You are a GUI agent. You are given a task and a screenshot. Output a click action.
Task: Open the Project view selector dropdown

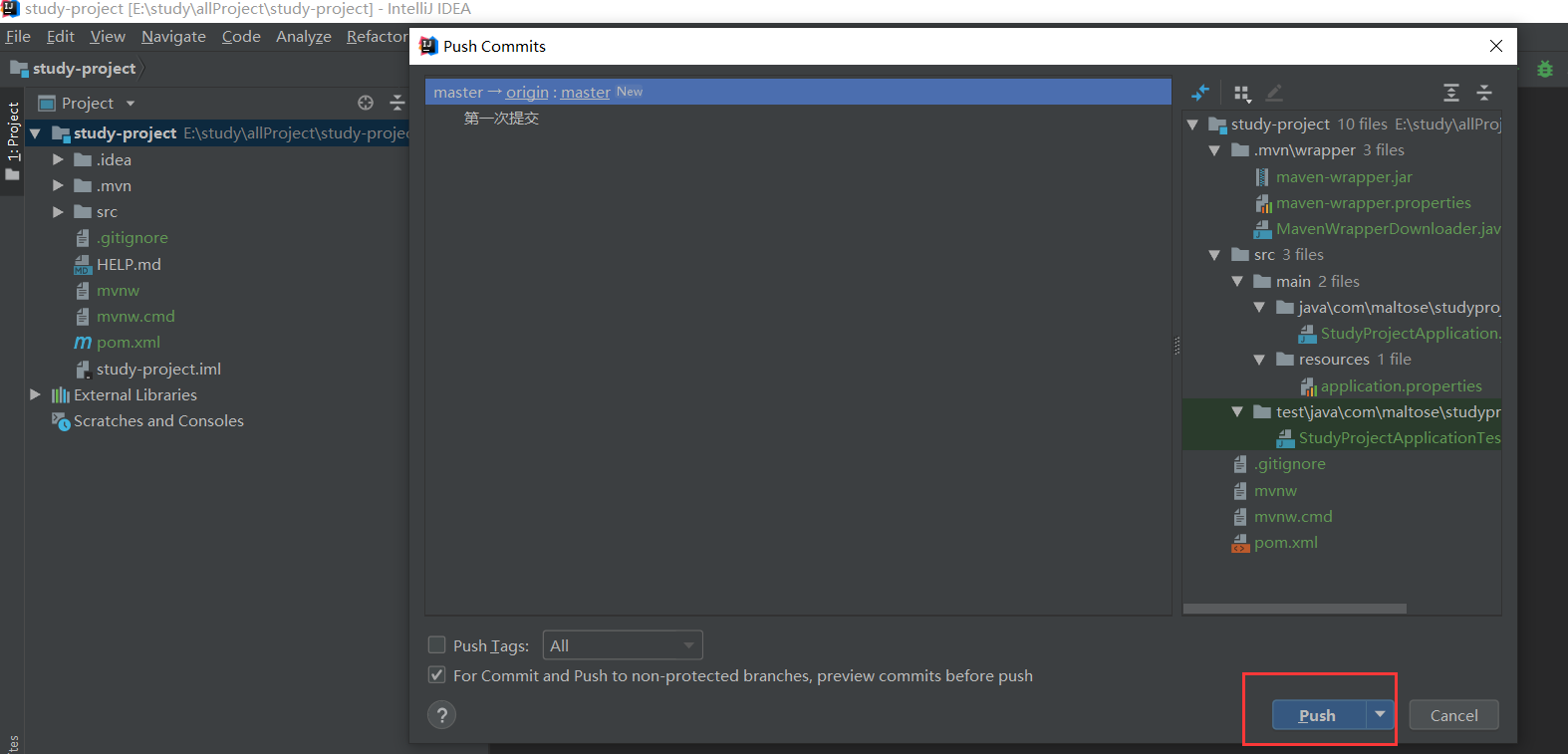131,104
